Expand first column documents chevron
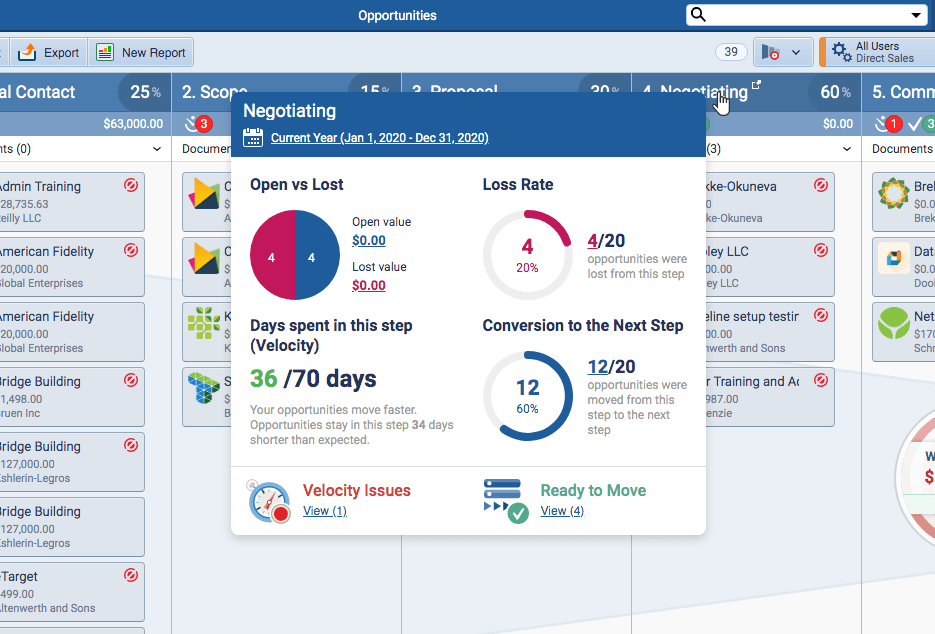The image size is (935, 634). 157,149
